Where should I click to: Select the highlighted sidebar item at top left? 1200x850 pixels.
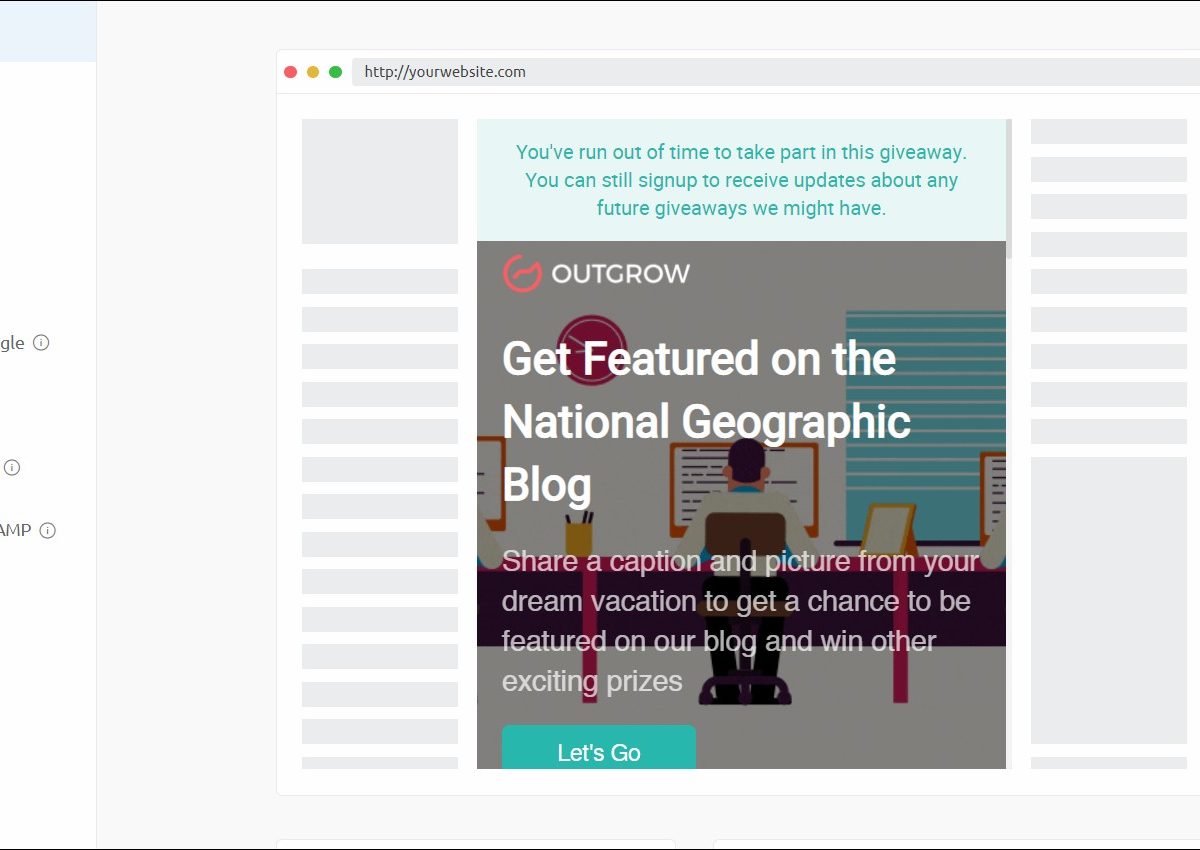(x=48, y=30)
